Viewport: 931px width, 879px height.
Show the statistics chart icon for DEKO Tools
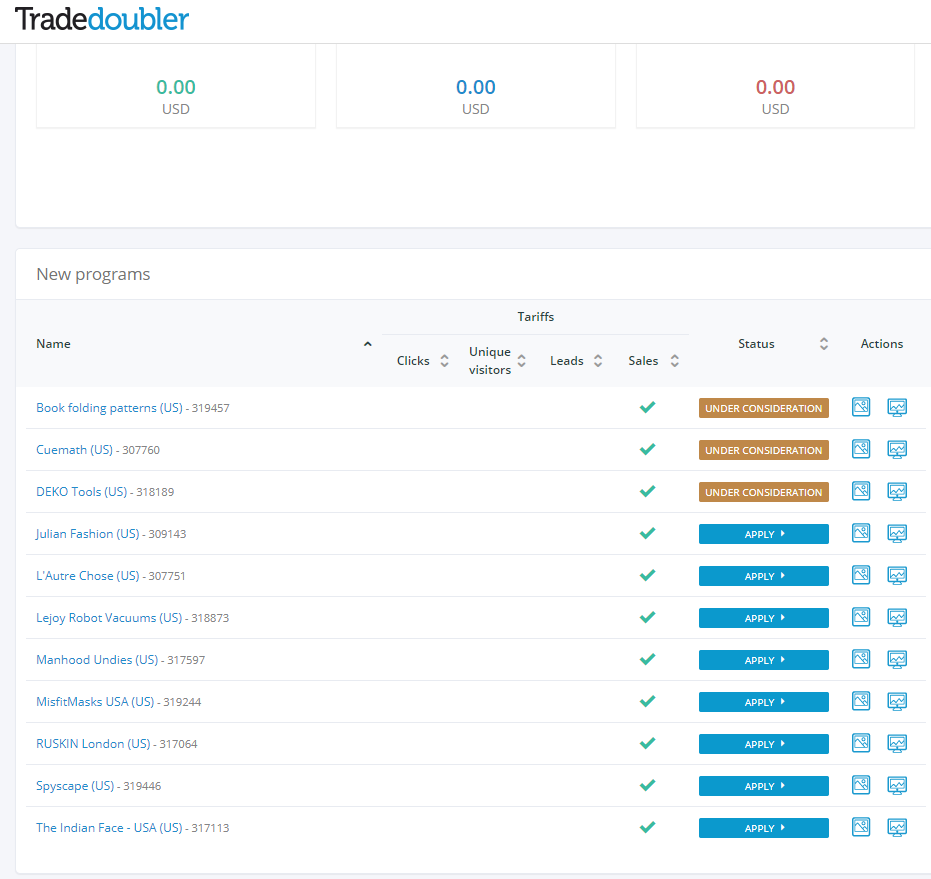pyautogui.click(x=897, y=491)
